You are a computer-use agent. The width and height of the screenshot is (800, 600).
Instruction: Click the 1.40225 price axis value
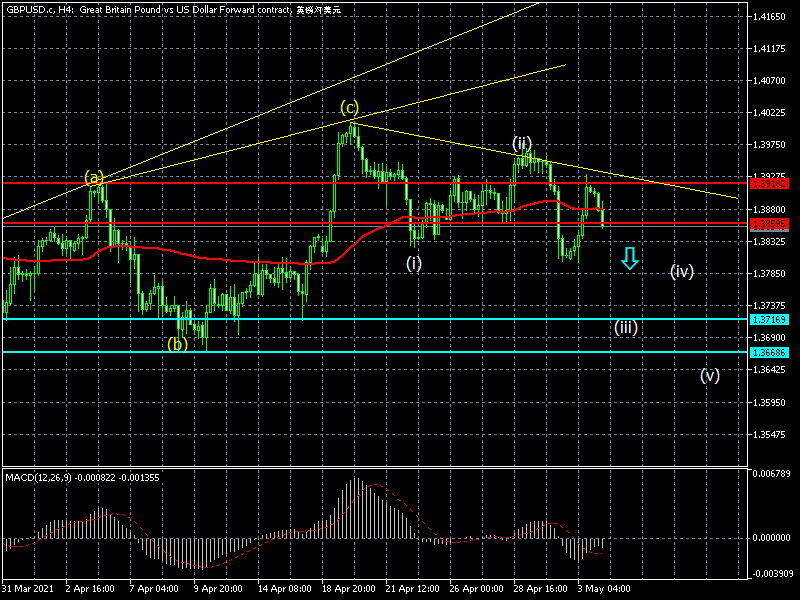769,113
